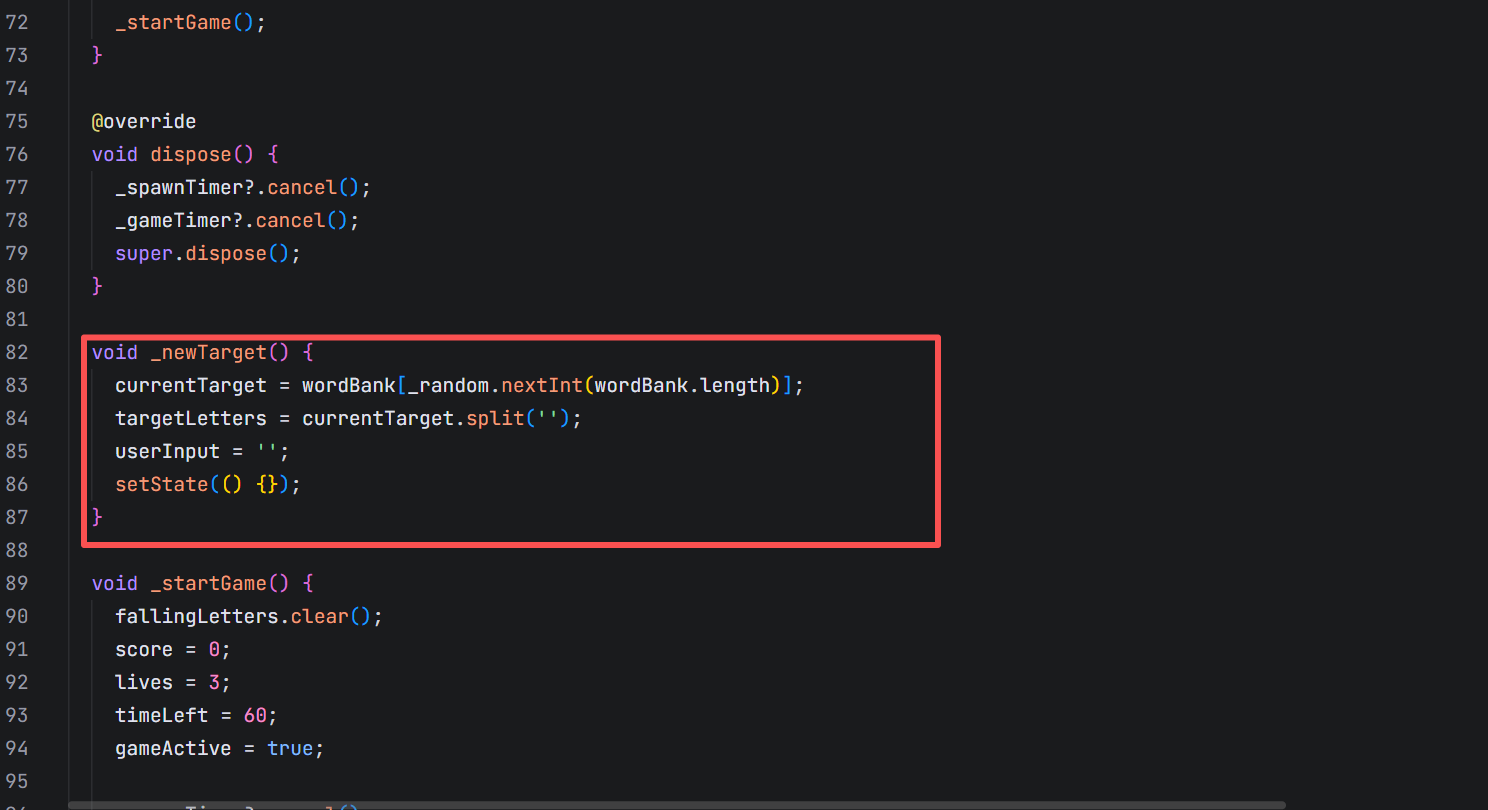Click targetLetters on line 84
The image size is (1488, 810).
(191, 418)
